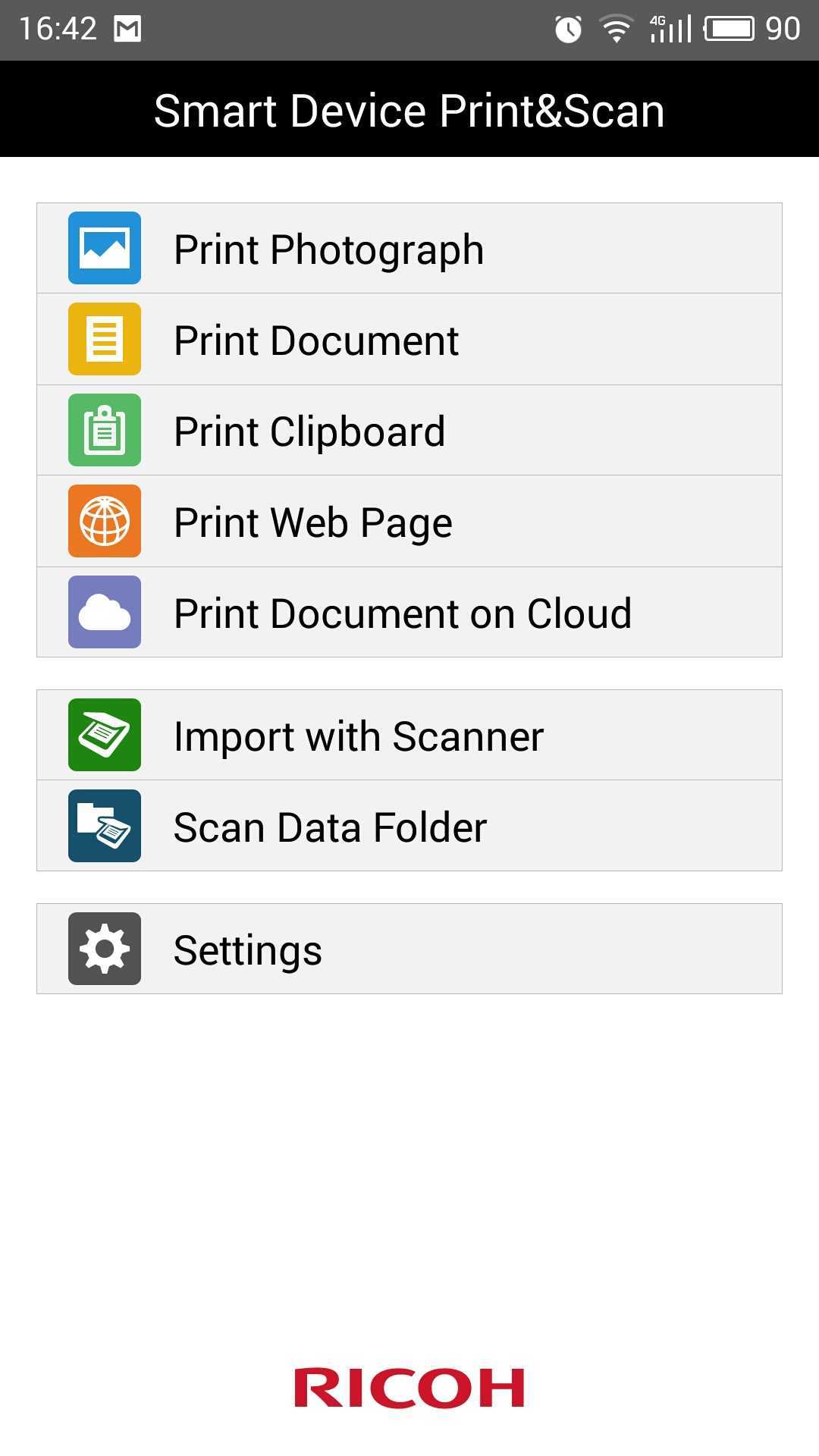The height and width of the screenshot is (1456, 819).
Task: Tap the RICOH logo at the bottom
Action: (409, 1388)
